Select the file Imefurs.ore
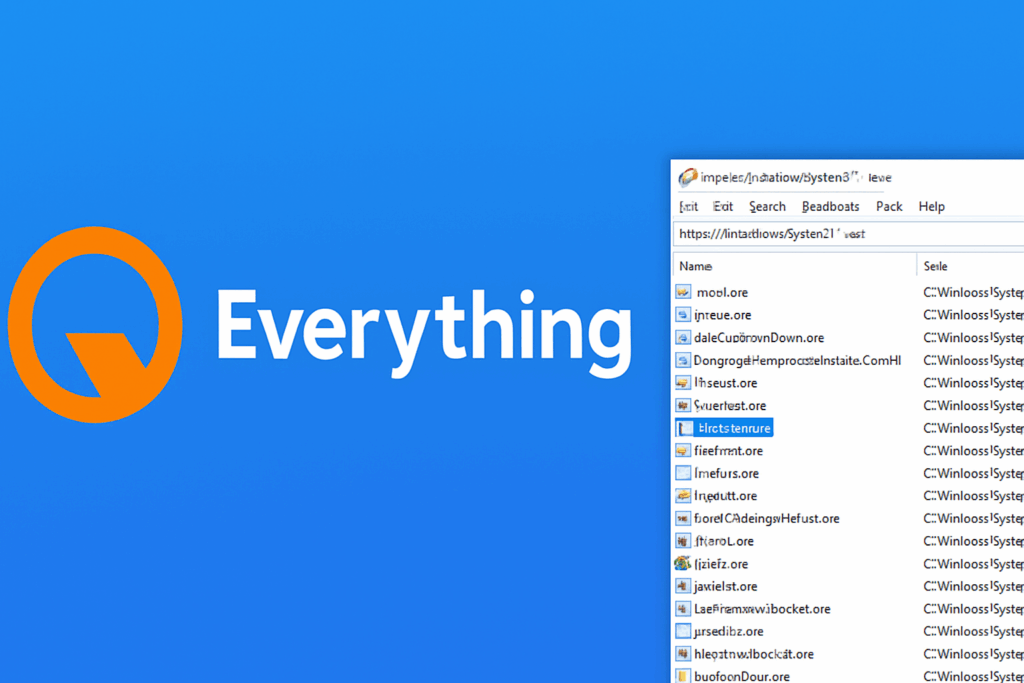Screen dimensions: 1024x683 pos(727,472)
